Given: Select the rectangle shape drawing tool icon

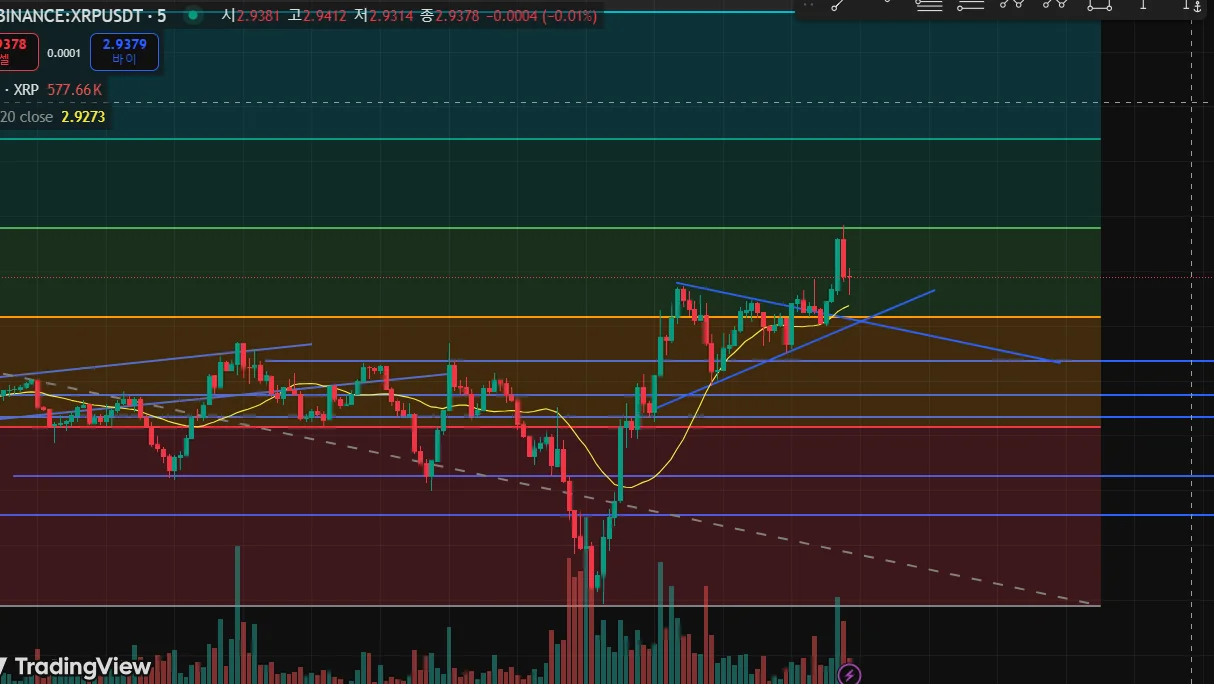Looking at the screenshot, I should coord(1100,5).
